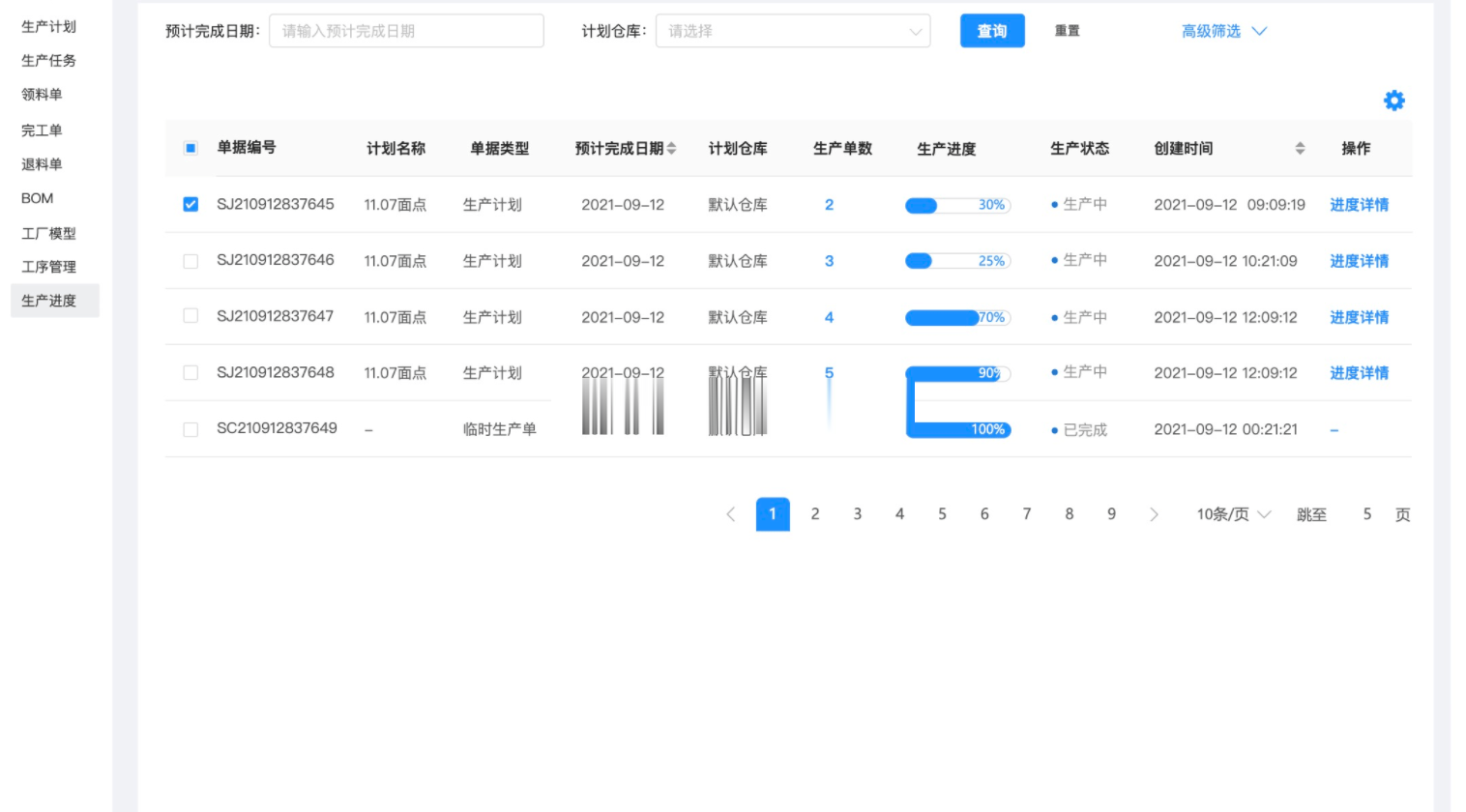Viewport: 1466px width, 812px height.
Task: Open 生产计划 in the sidebar
Action: click(x=48, y=26)
